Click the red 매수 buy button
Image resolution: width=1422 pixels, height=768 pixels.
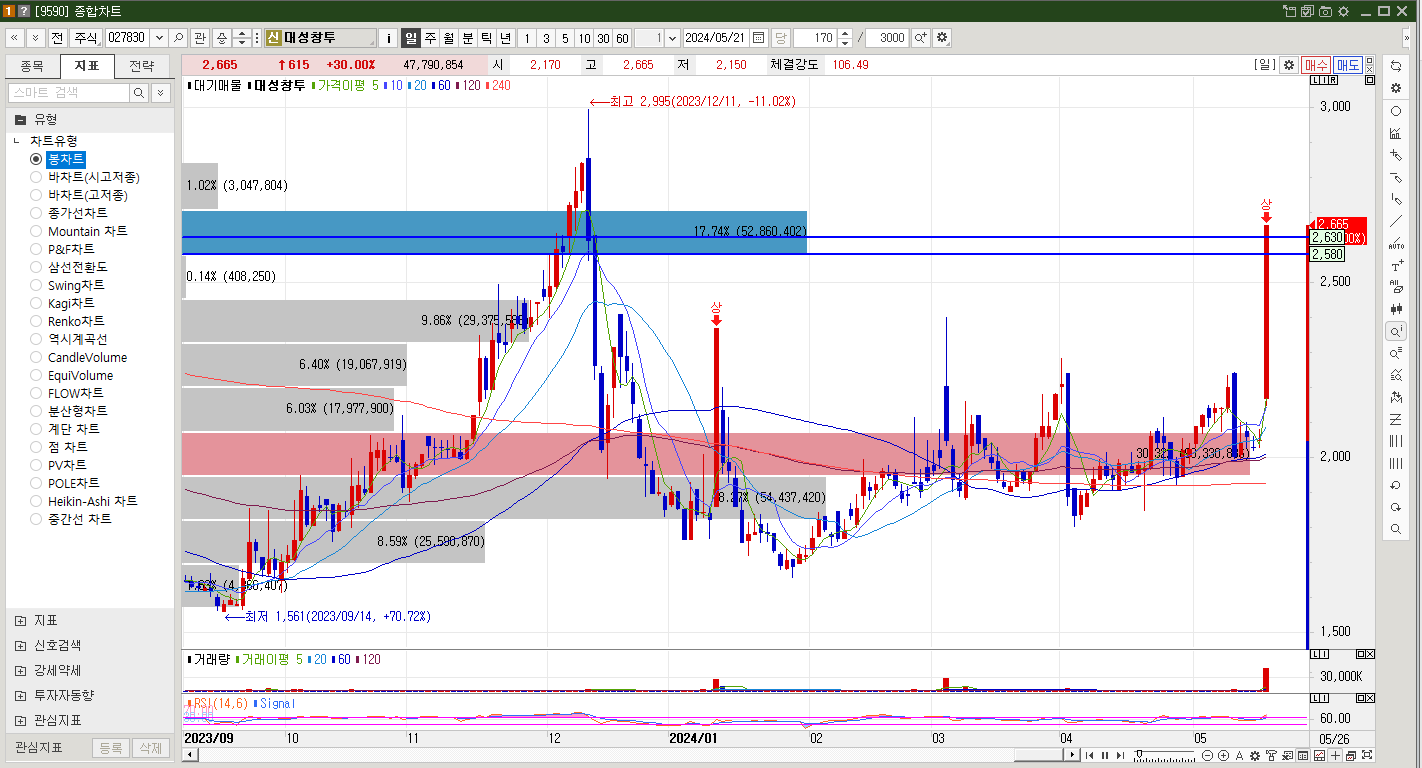[x=1316, y=65]
